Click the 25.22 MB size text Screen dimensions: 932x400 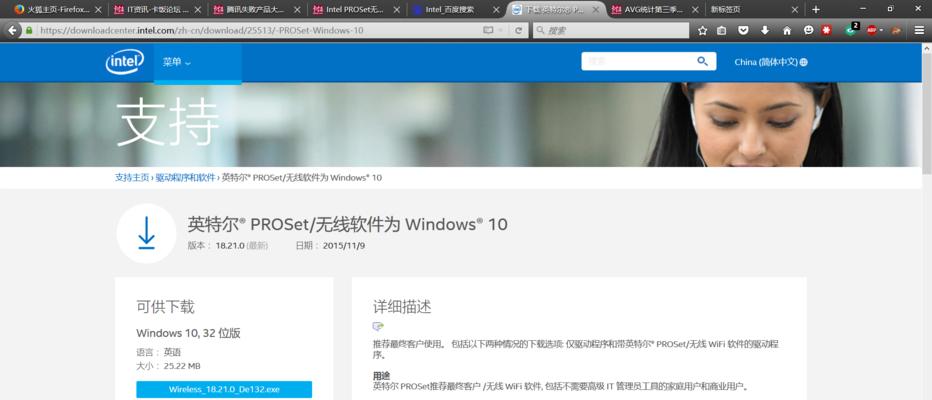(182, 366)
